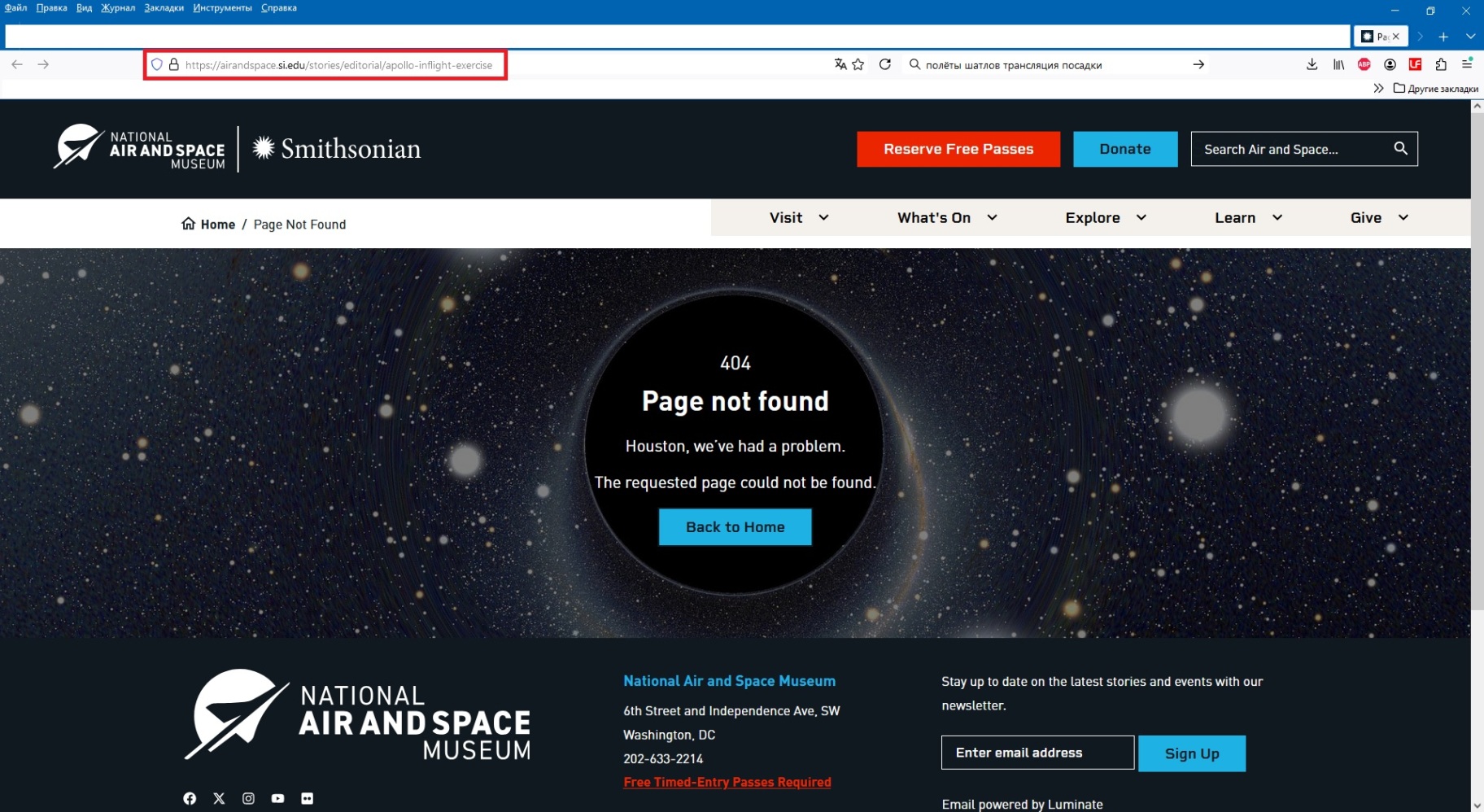
Task: Open the museum's Instagram page
Action: click(x=248, y=798)
